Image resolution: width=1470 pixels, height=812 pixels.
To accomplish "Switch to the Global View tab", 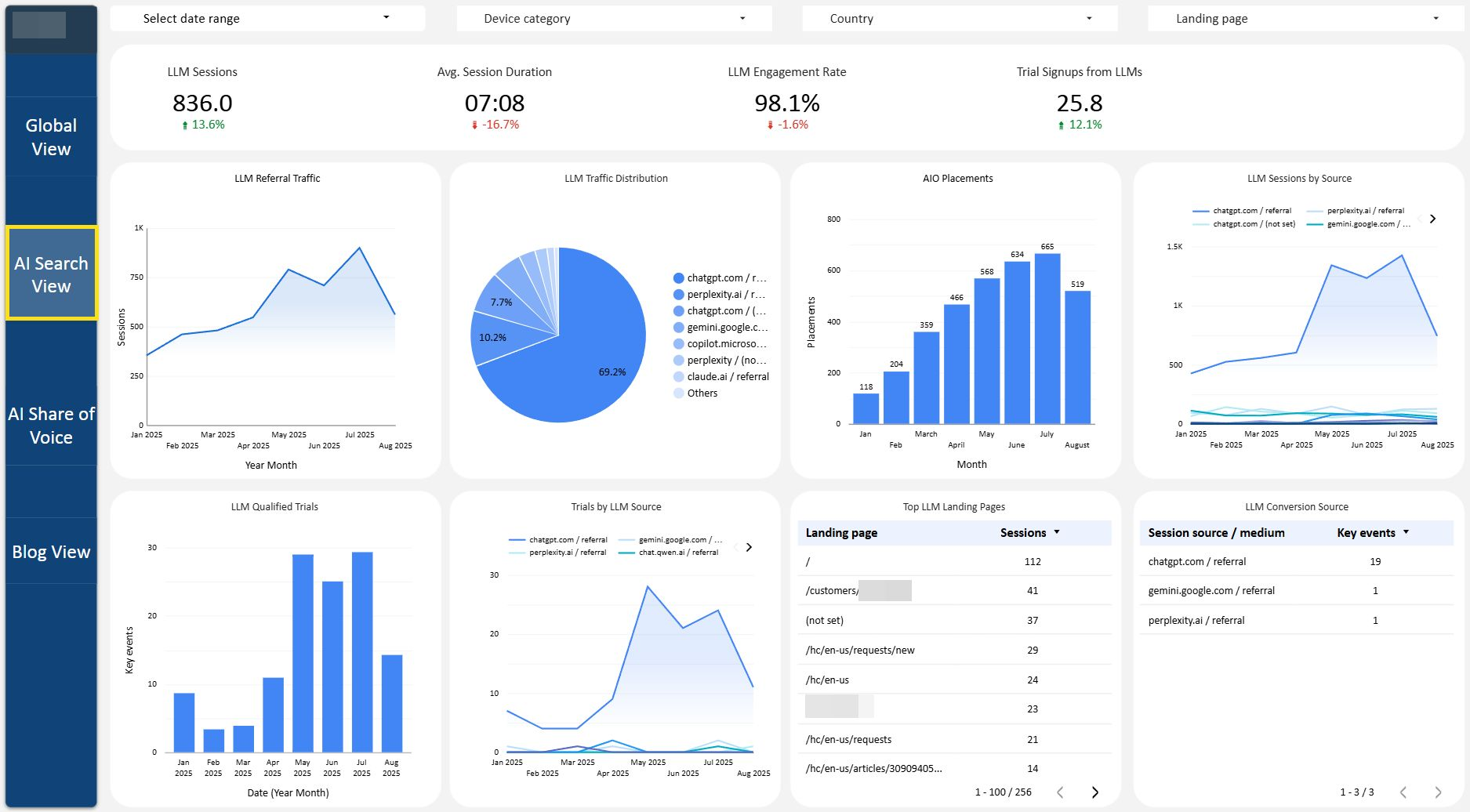I will point(50,136).
